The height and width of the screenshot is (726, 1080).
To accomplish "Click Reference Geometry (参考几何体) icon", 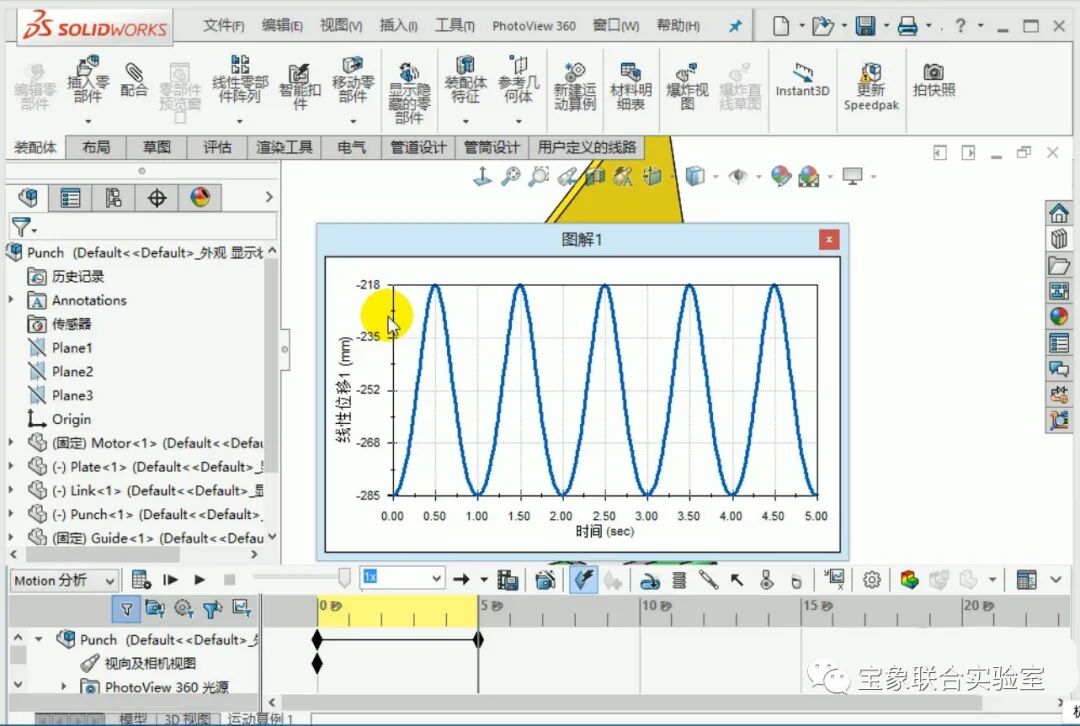I will coord(518,81).
